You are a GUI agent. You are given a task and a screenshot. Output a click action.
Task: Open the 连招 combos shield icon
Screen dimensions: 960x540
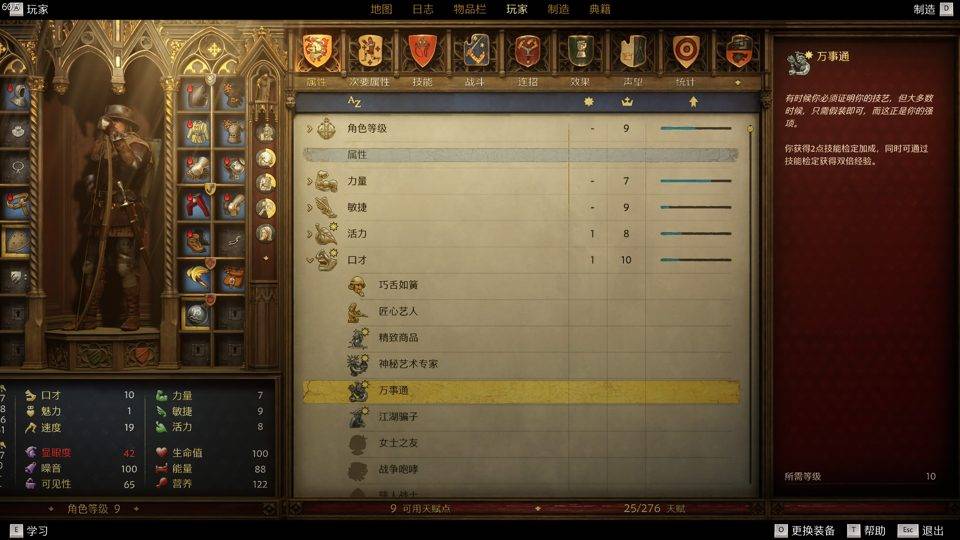[x=528, y=51]
